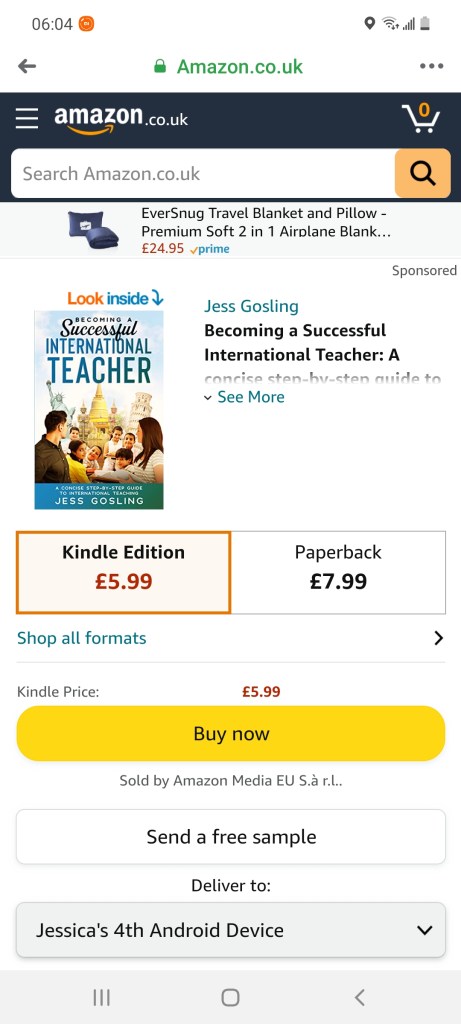Viewport: 461px width, 1024px height.
Task: Expand title with See More
Action: pos(244,397)
